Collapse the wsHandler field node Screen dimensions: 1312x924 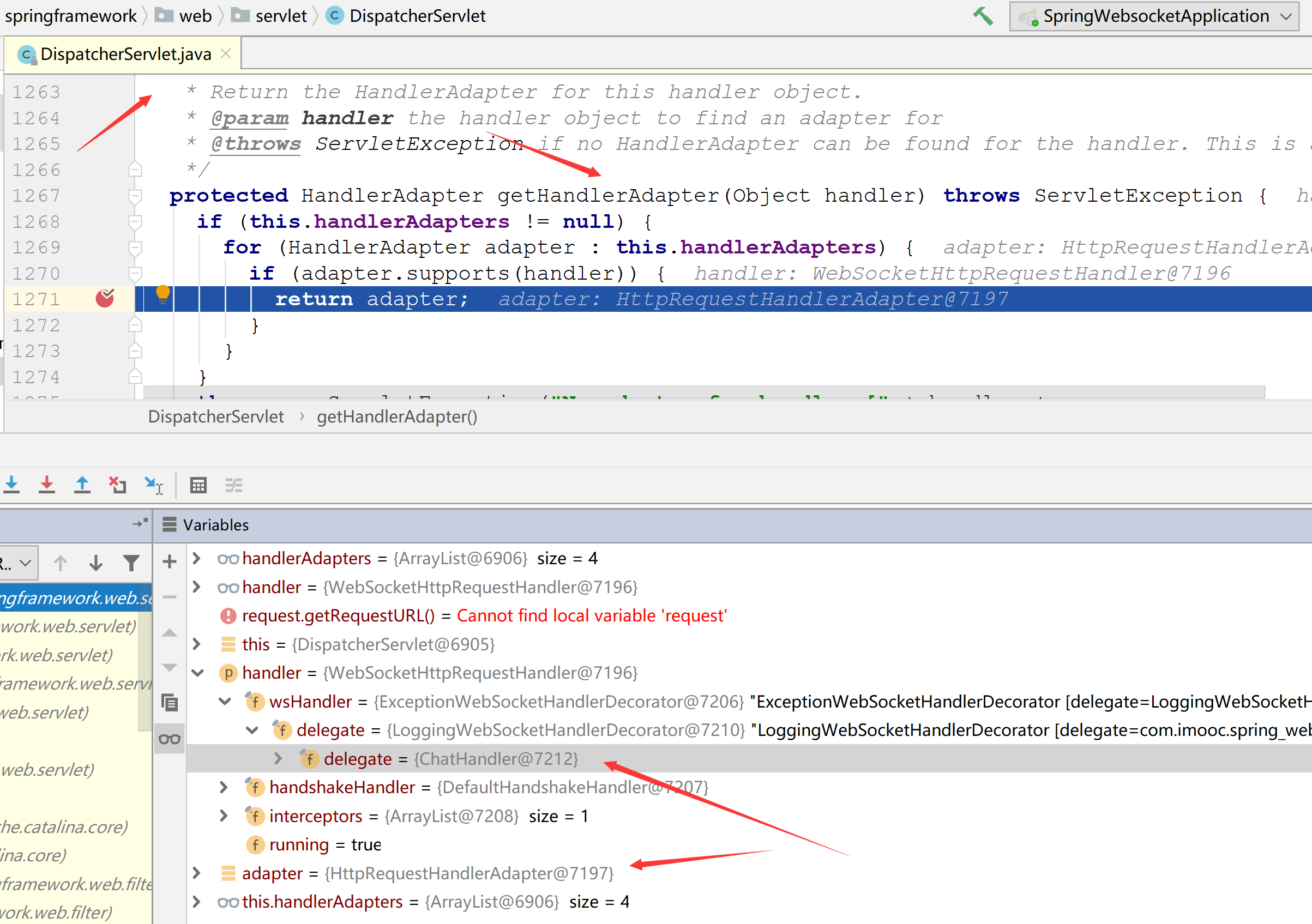[225, 701]
